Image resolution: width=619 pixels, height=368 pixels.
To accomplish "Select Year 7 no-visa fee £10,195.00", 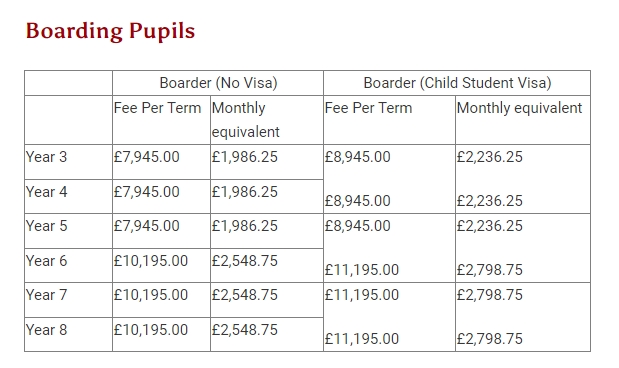I will pos(151,295).
